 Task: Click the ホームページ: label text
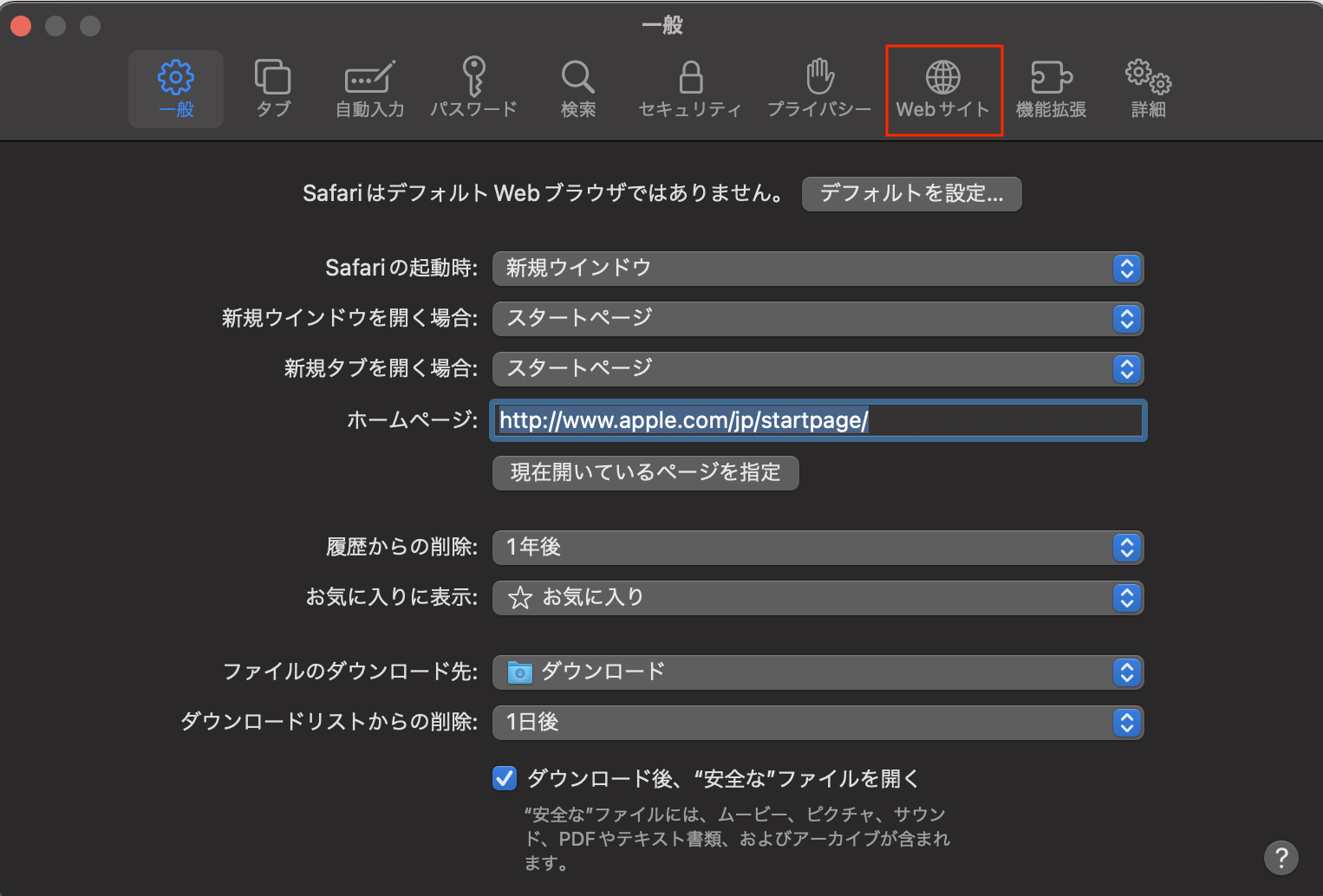[413, 420]
